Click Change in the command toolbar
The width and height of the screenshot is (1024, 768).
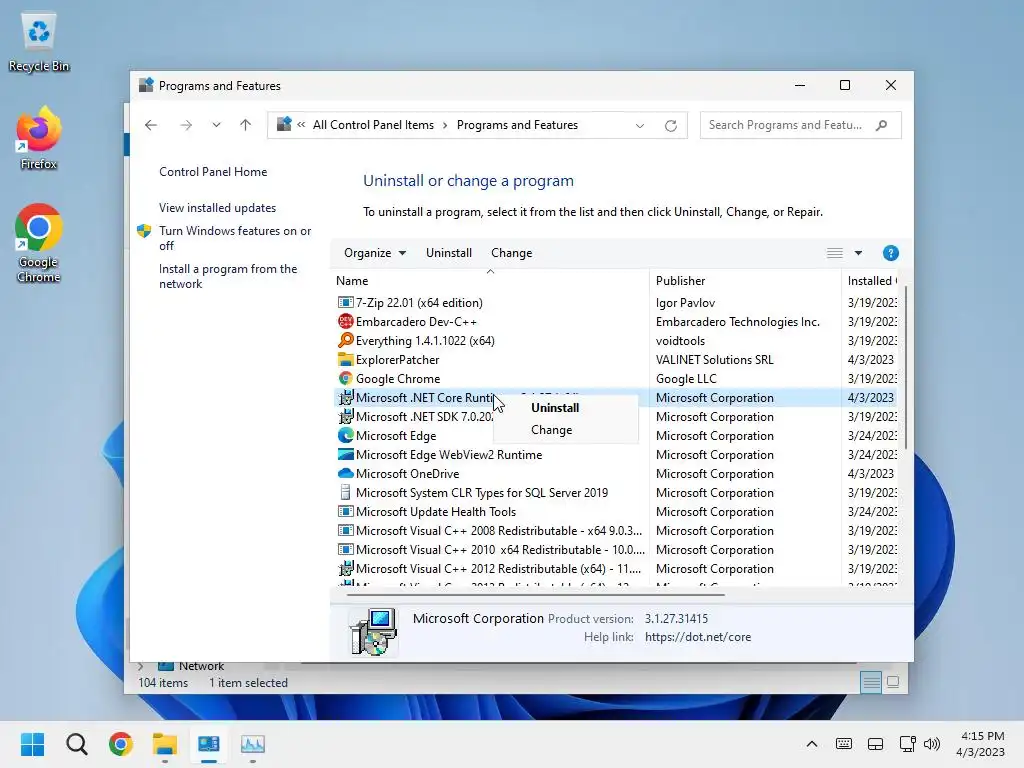pyautogui.click(x=511, y=253)
